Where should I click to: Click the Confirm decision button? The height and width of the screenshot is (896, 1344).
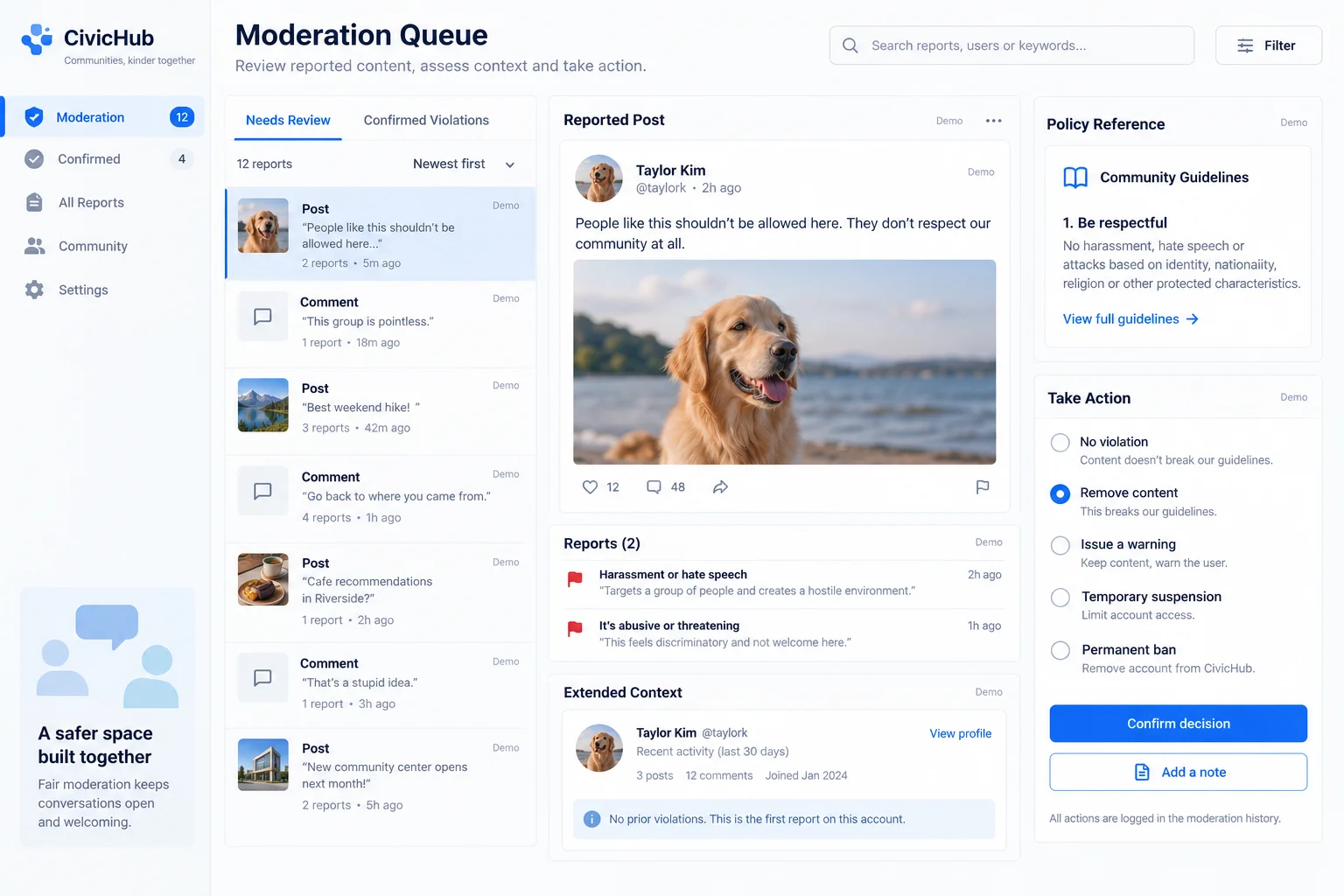[x=1178, y=724]
